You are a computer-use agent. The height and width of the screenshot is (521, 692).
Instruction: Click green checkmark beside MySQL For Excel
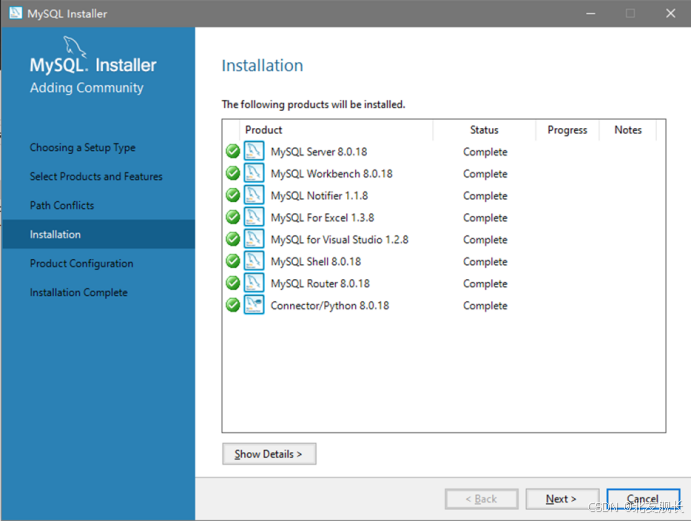pos(233,217)
